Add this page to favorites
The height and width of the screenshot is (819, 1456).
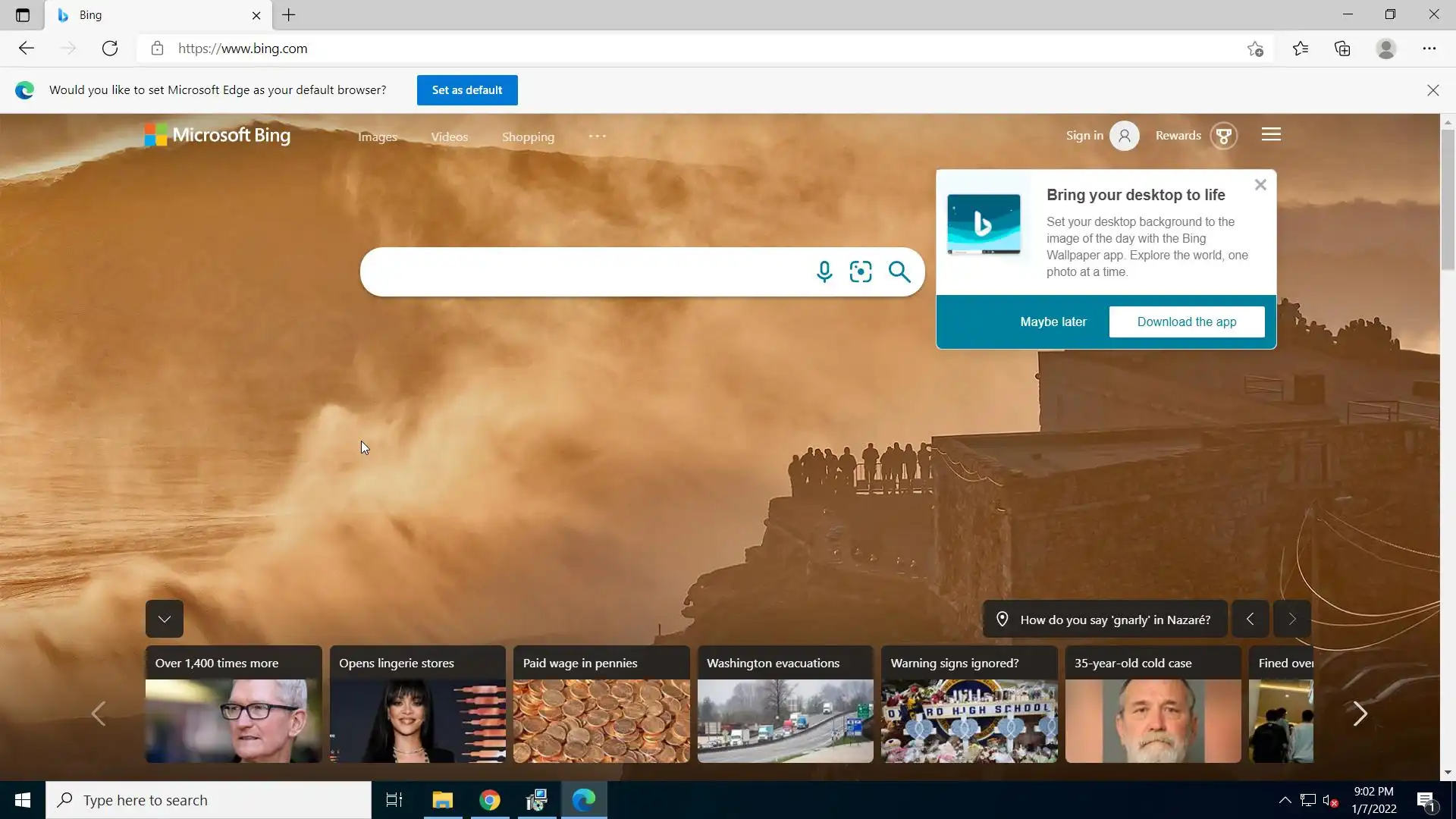[x=1255, y=49]
